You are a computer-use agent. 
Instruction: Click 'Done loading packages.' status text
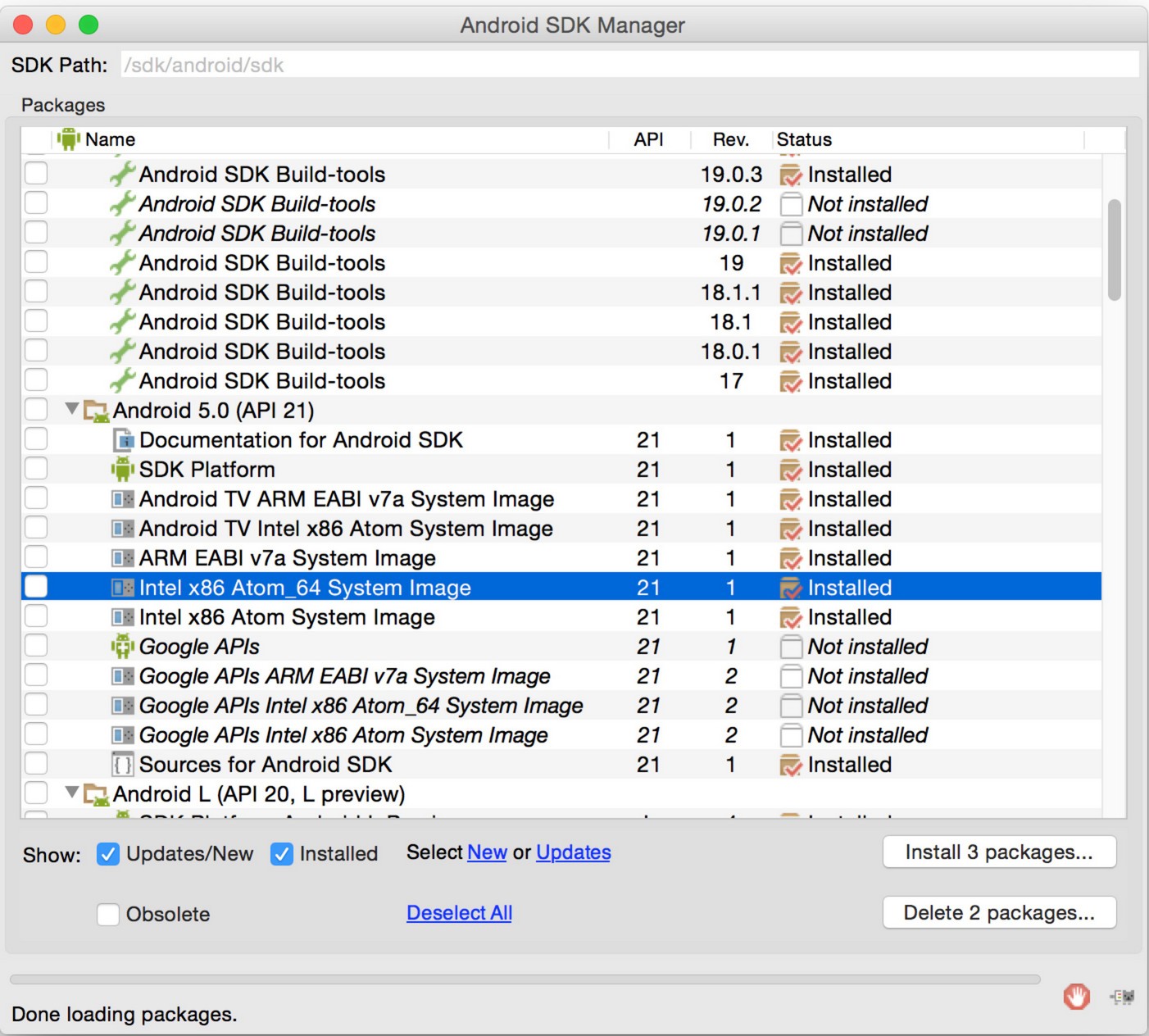(125, 1015)
